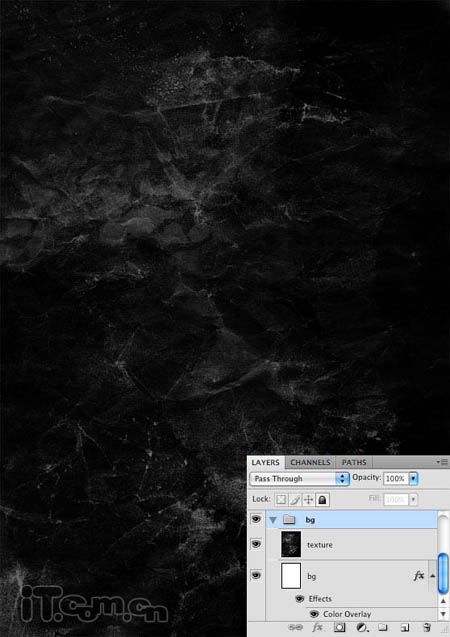Image resolution: width=450 pixels, height=637 pixels.
Task: Click the lock image pixels brush icon
Action: pyautogui.click(x=295, y=499)
